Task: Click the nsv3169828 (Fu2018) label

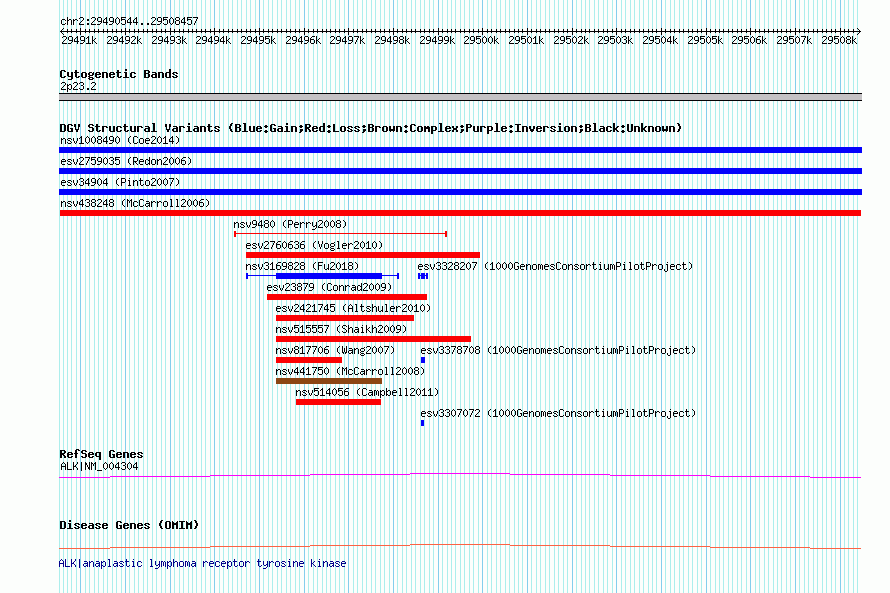Action: 302,266
